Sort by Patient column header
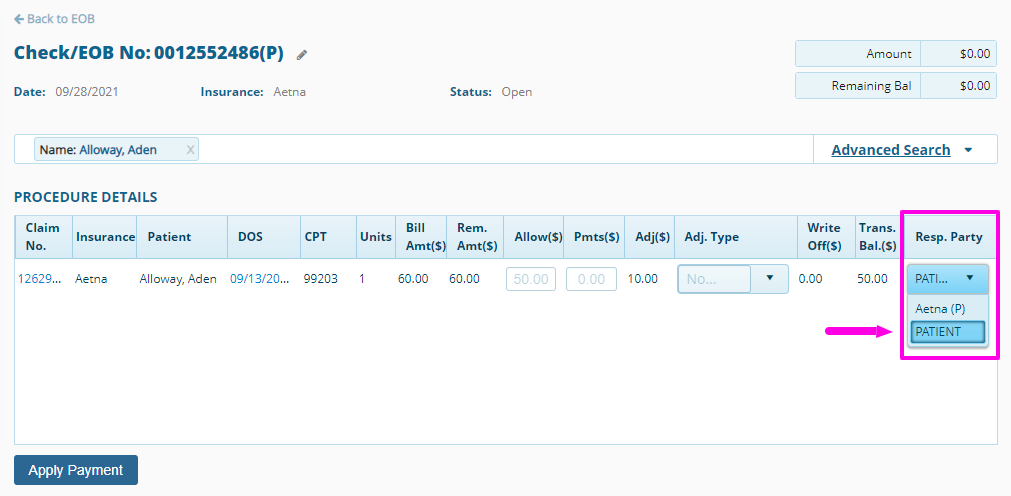This screenshot has width=1011, height=496. pyautogui.click(x=184, y=237)
